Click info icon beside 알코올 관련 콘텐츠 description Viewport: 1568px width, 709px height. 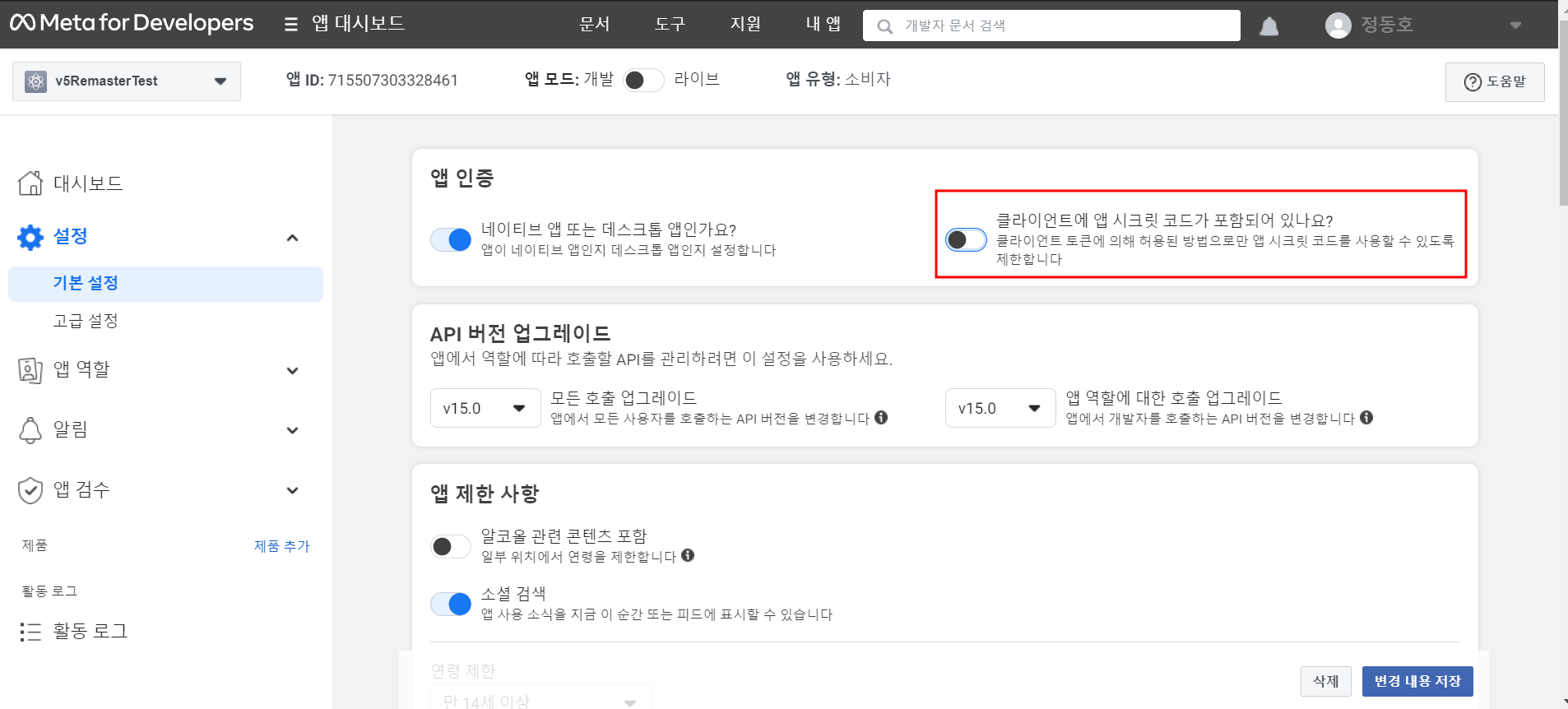(688, 555)
